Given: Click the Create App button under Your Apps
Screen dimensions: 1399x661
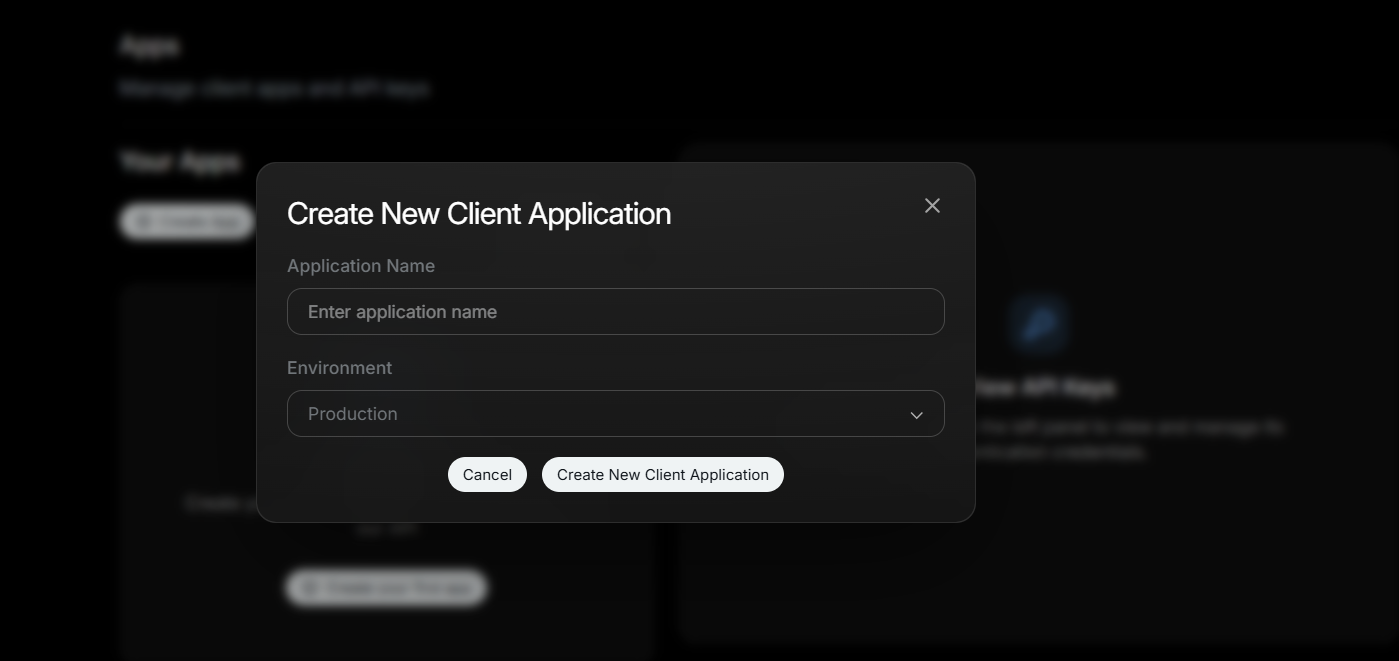Looking at the screenshot, I should coord(186,221).
